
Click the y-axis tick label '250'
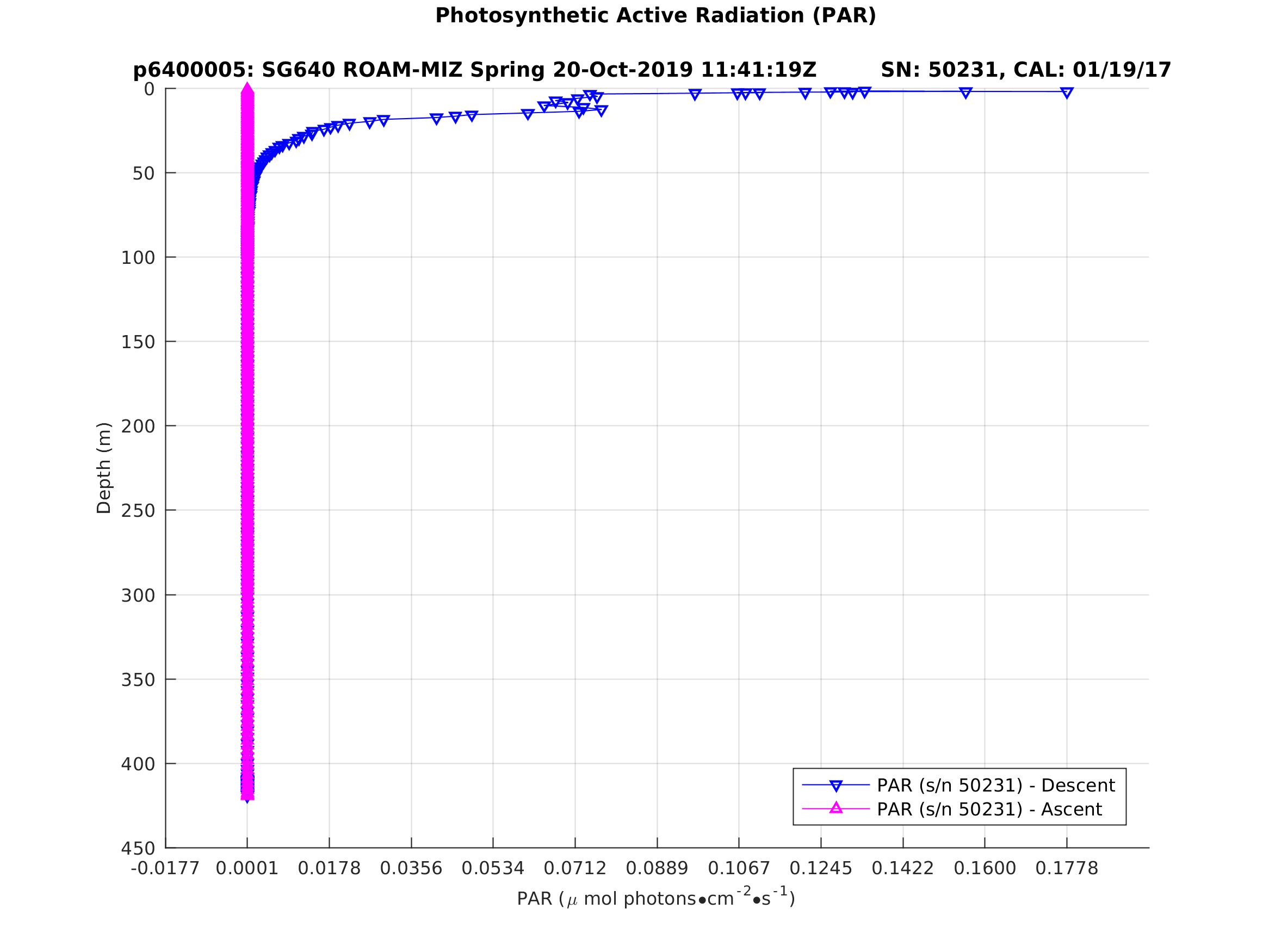(x=138, y=511)
